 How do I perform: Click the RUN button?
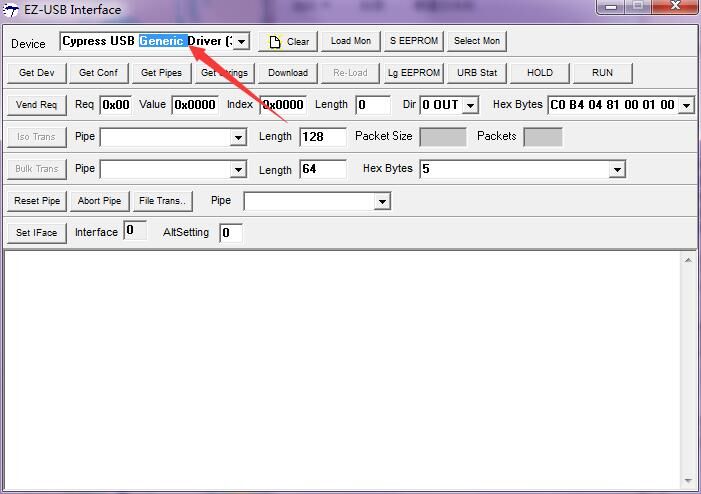(603, 73)
